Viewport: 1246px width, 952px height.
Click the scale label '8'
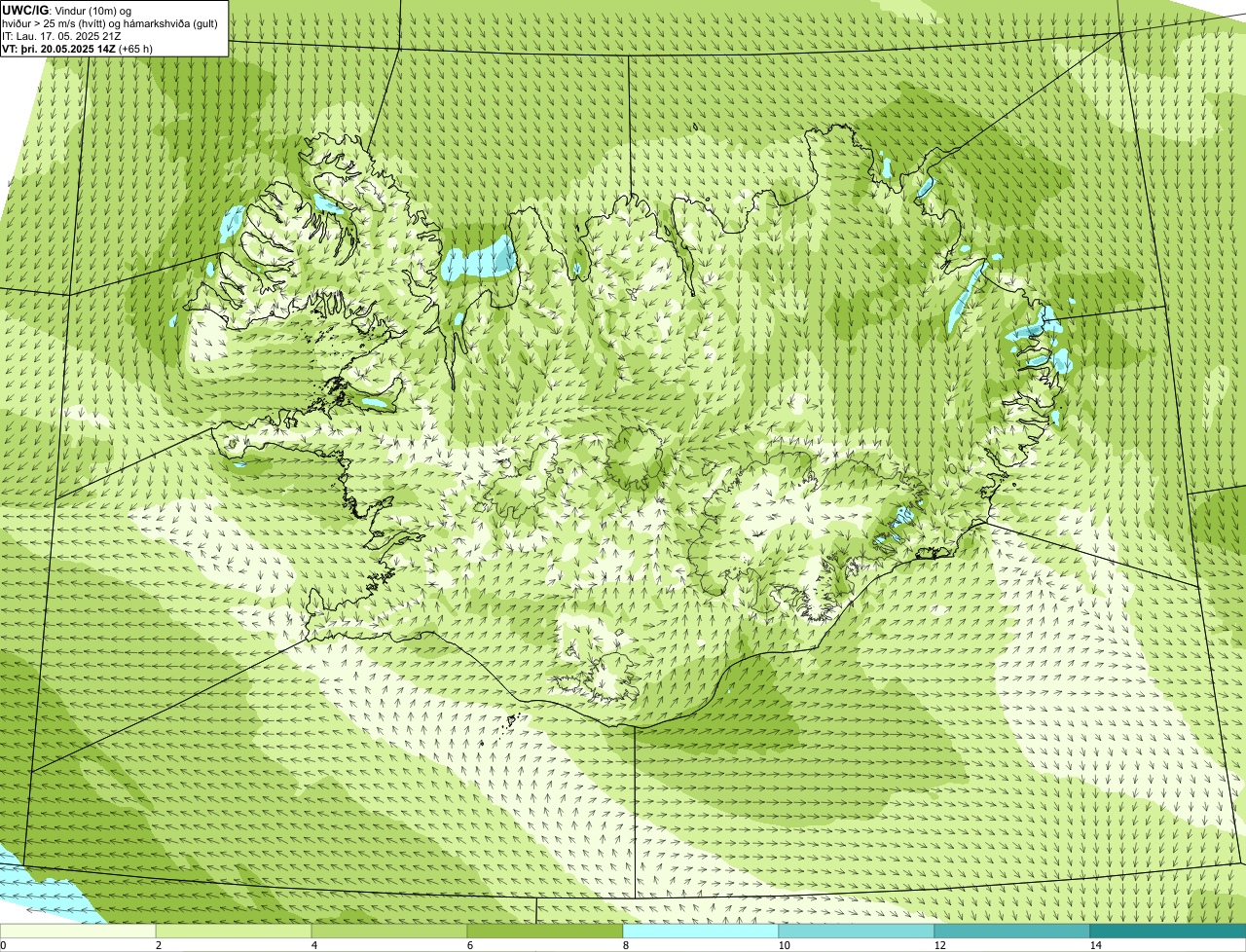[x=625, y=945]
